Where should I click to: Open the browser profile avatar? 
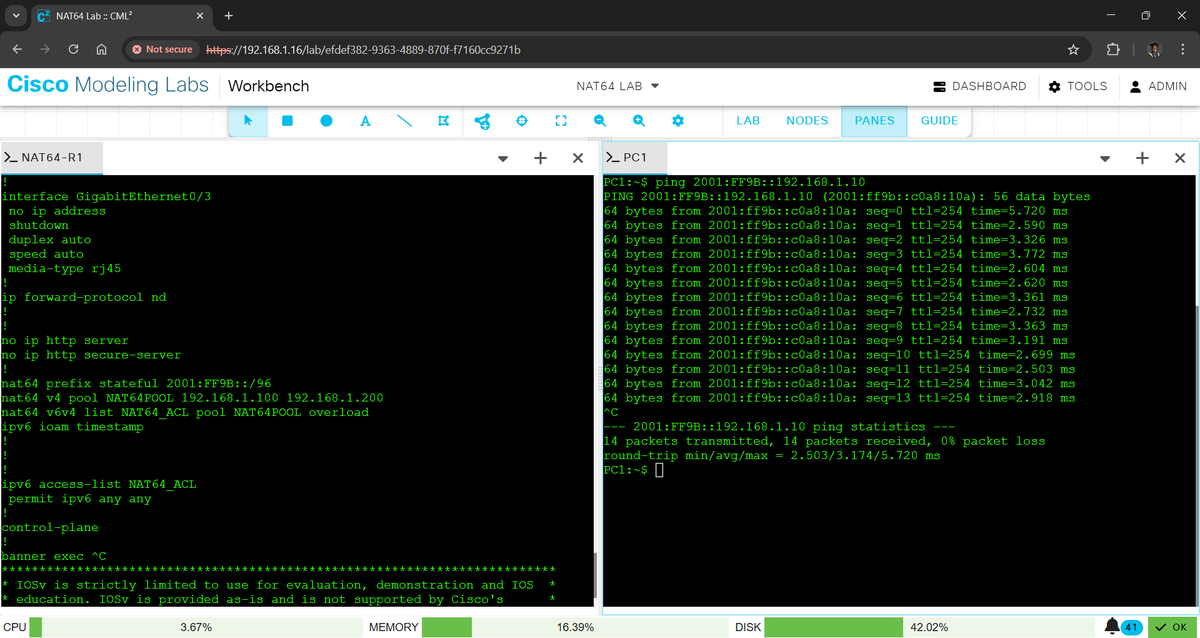1154,49
